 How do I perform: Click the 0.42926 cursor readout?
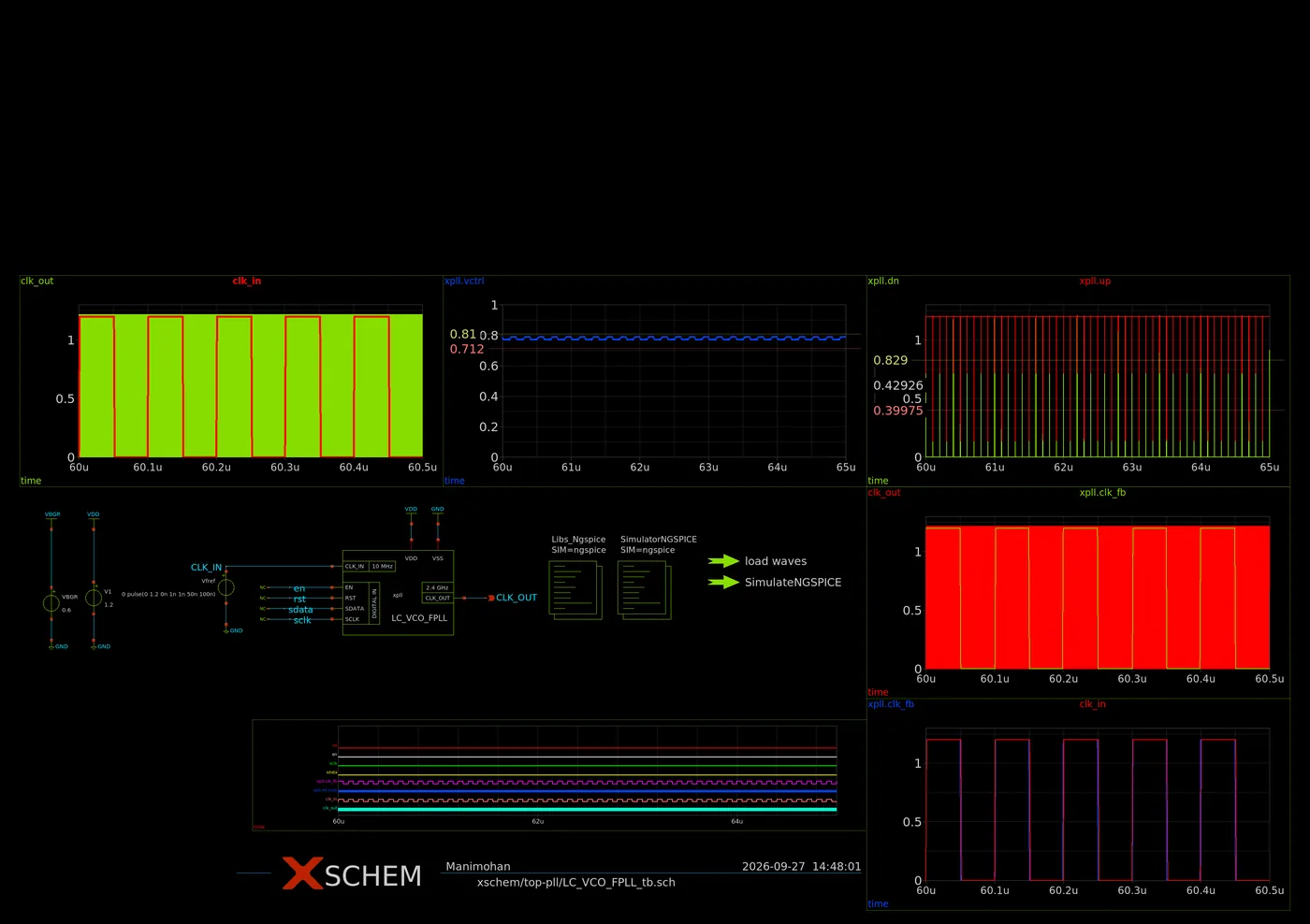[x=898, y=385]
